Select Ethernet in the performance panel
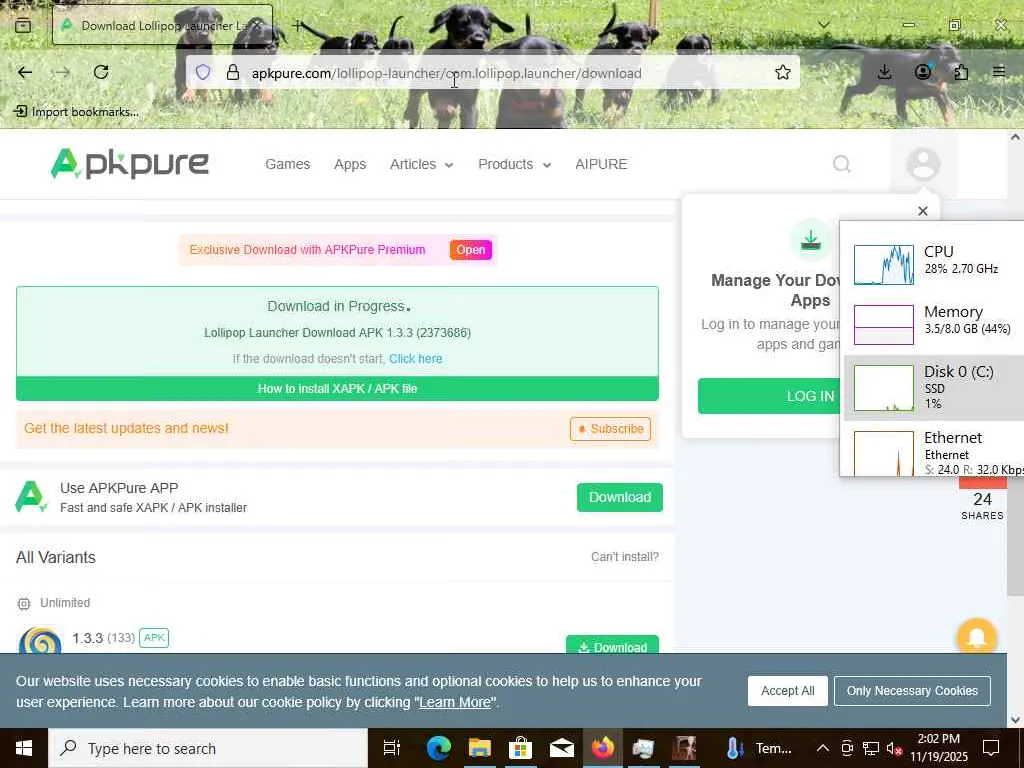This screenshot has width=1024, height=768. pos(935,451)
